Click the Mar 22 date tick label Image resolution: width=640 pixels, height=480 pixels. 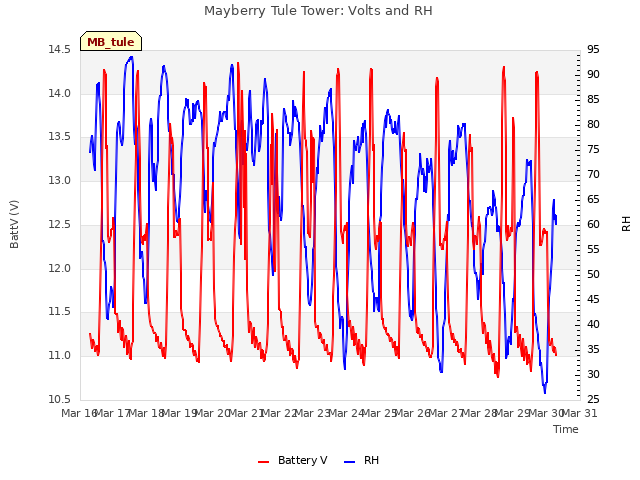[x=280, y=413]
